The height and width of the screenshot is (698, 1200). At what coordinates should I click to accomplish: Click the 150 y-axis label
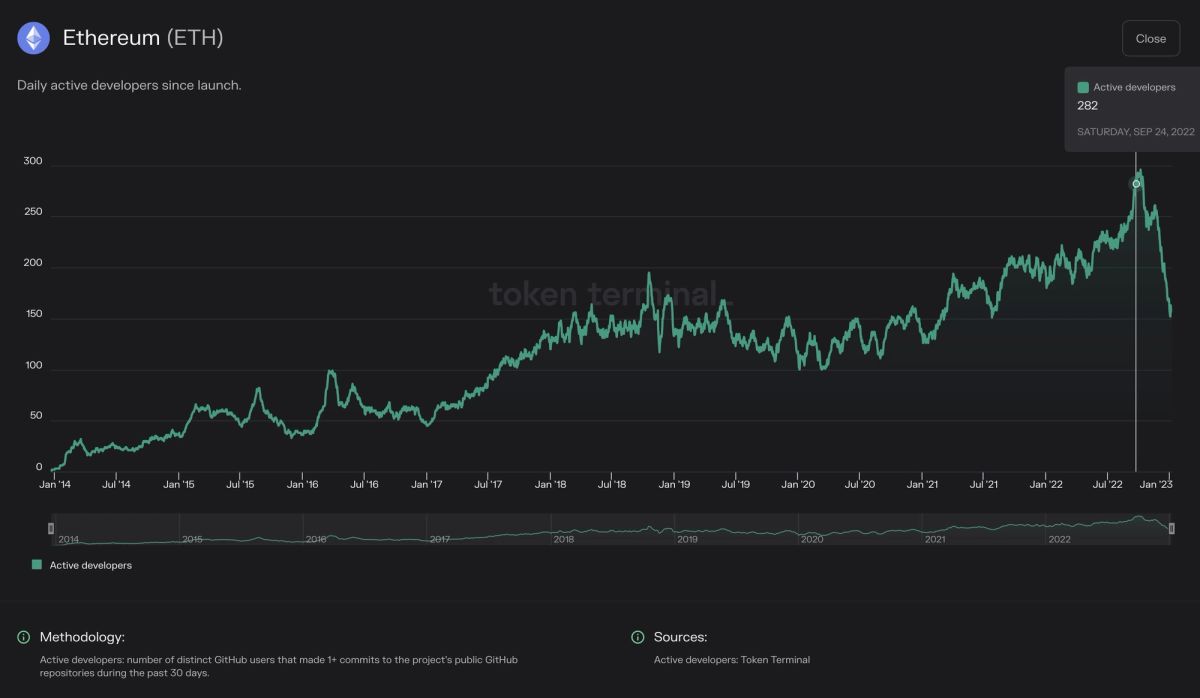point(32,314)
